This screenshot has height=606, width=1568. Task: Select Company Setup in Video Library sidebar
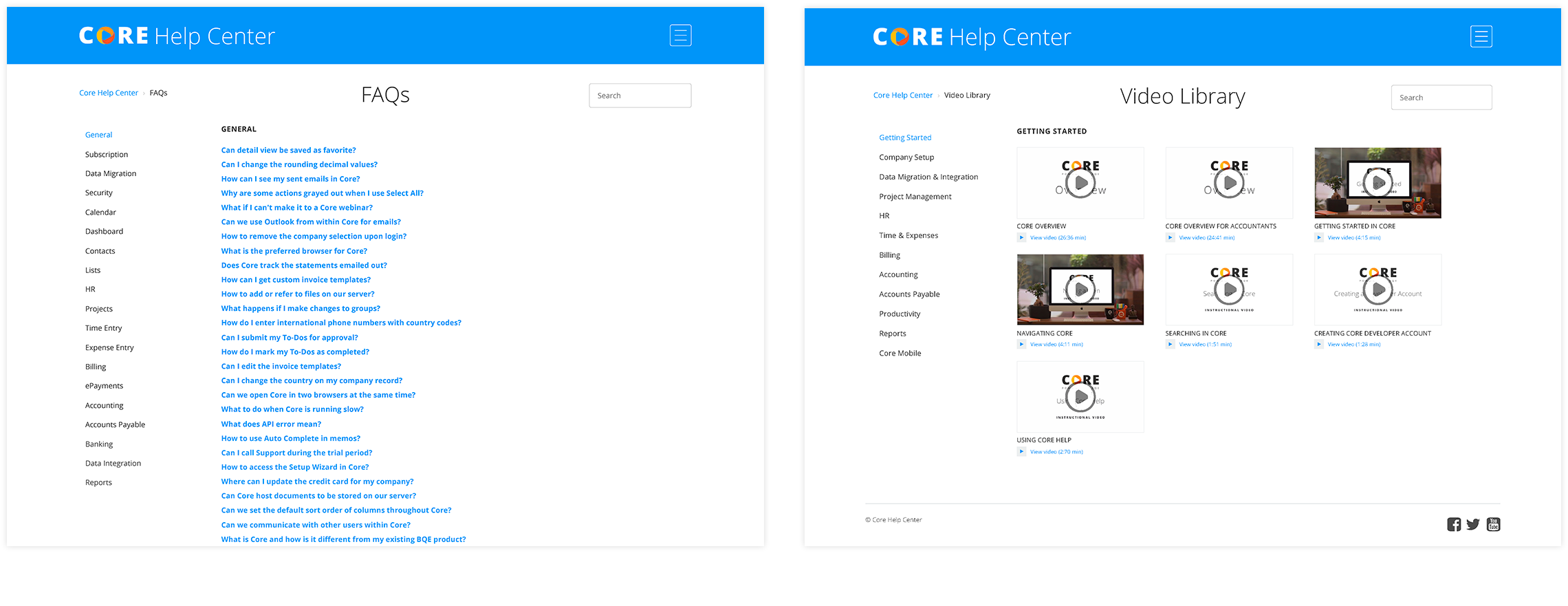coord(906,158)
